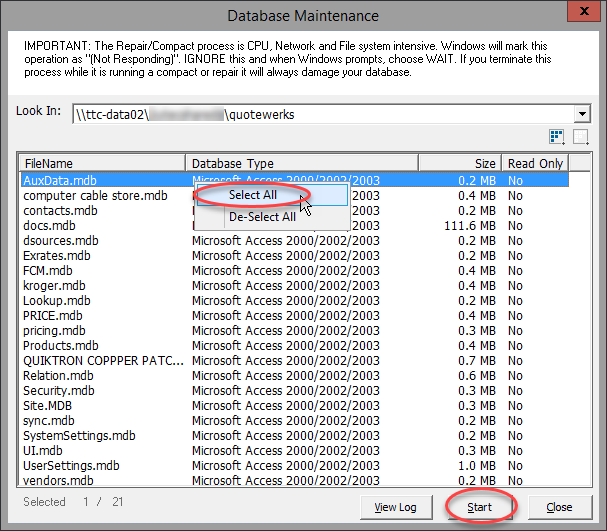The height and width of the screenshot is (531, 607).
Task: Sort by Read Only column header
Action: (535, 163)
